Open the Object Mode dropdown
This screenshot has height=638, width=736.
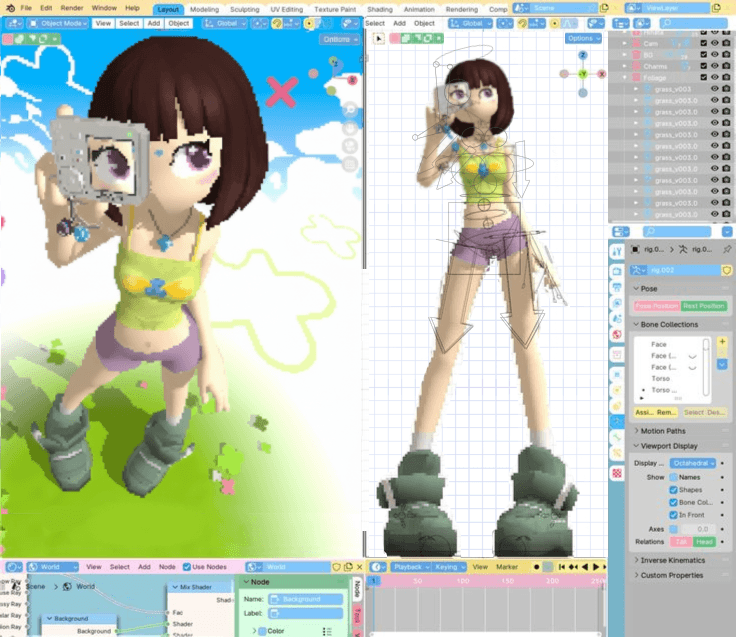point(58,23)
